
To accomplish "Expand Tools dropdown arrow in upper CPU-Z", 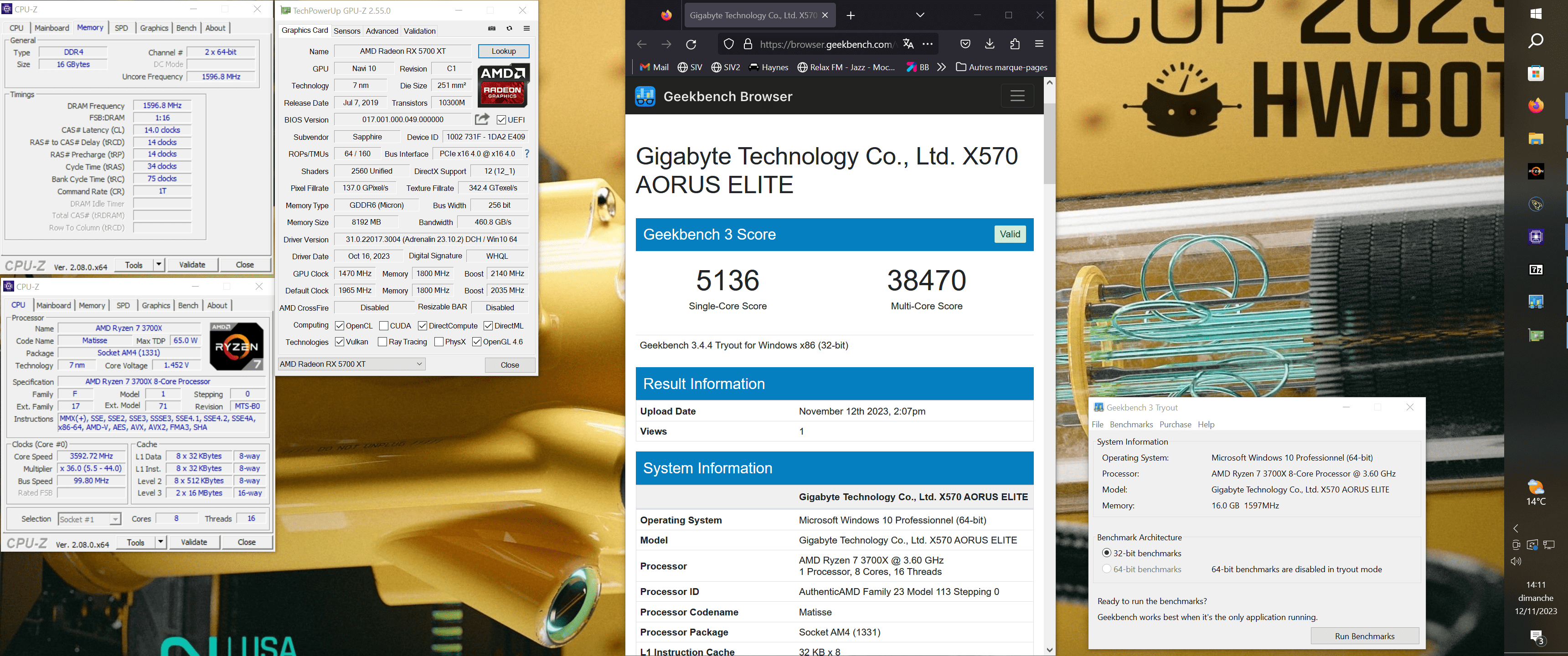I will 159,265.
